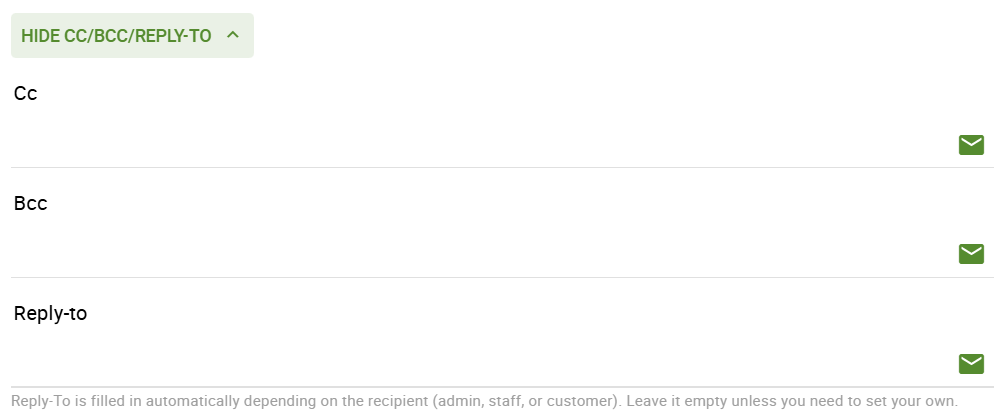Click the envelope icon in the Cc field
Image resolution: width=1005 pixels, height=417 pixels.
pyautogui.click(x=971, y=145)
